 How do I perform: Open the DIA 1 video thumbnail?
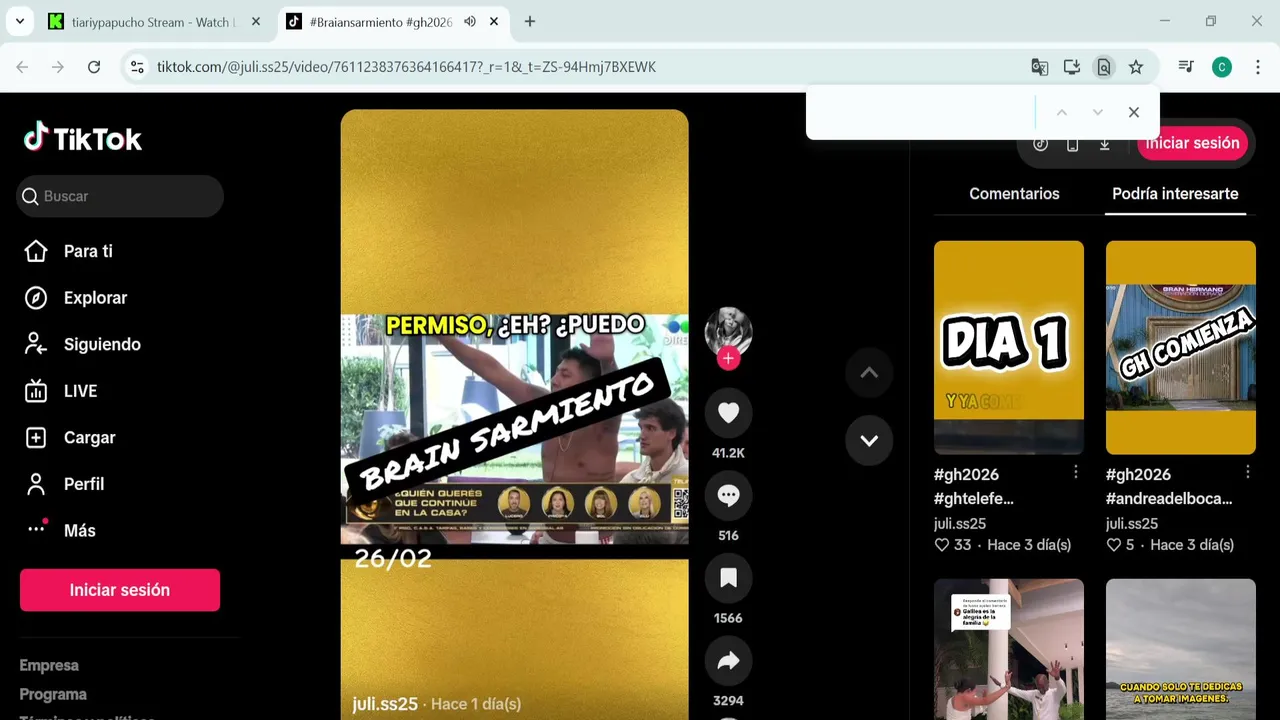click(x=1009, y=347)
